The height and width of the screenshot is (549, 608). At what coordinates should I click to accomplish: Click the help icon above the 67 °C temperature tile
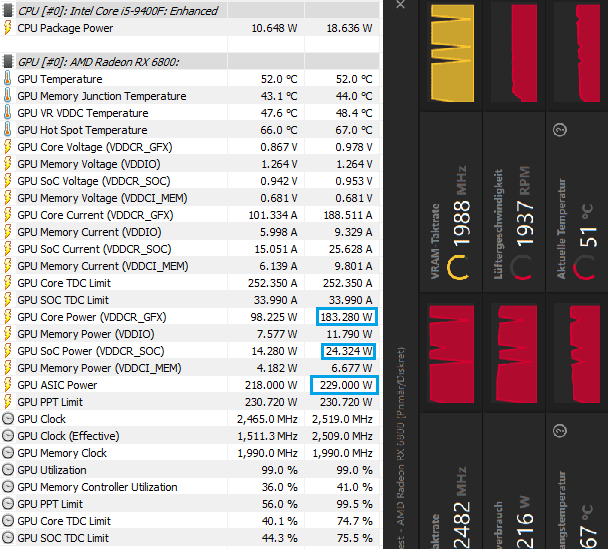(560, 430)
